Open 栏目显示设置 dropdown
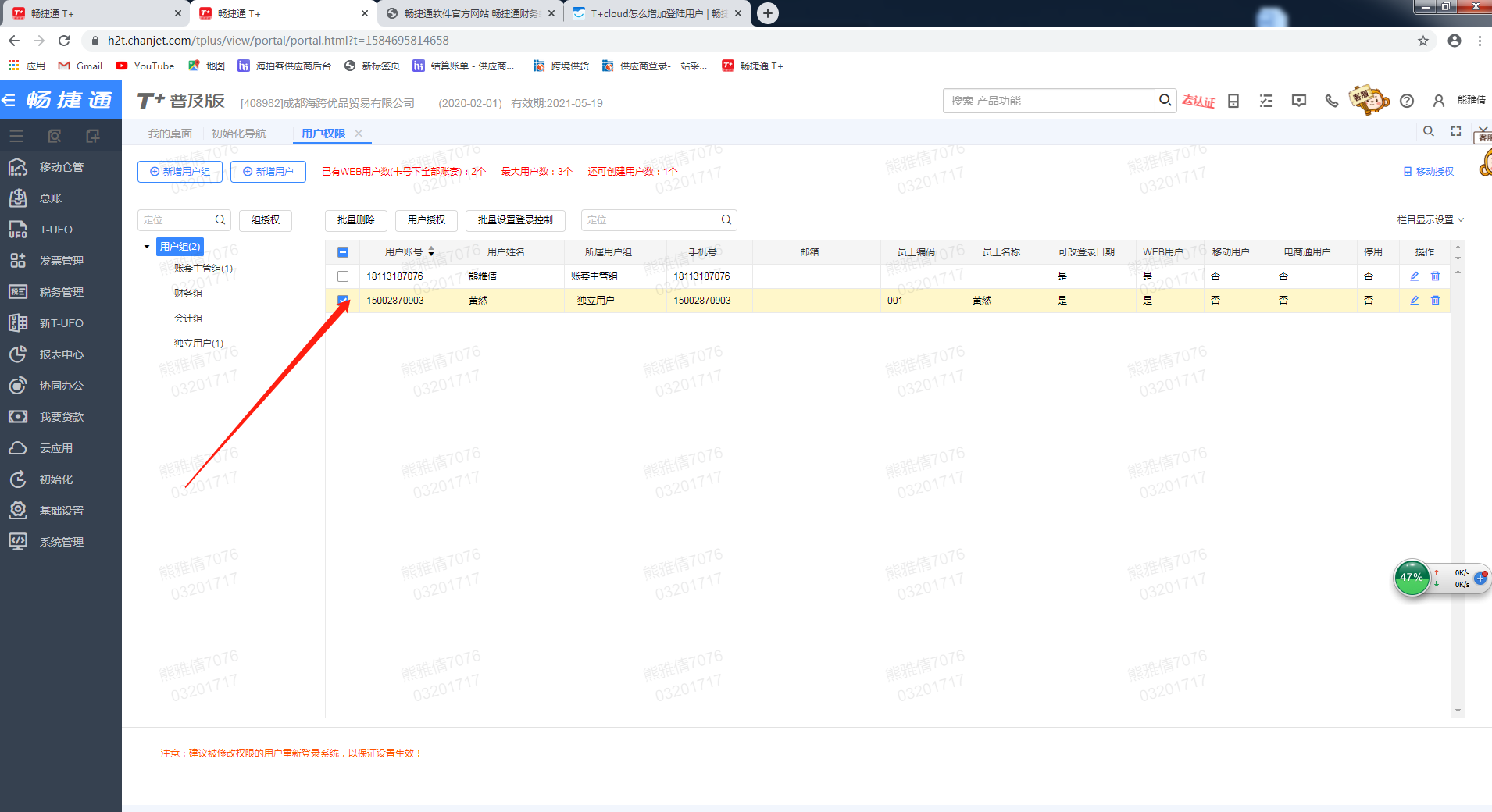Image resolution: width=1492 pixels, height=812 pixels. tap(1430, 220)
